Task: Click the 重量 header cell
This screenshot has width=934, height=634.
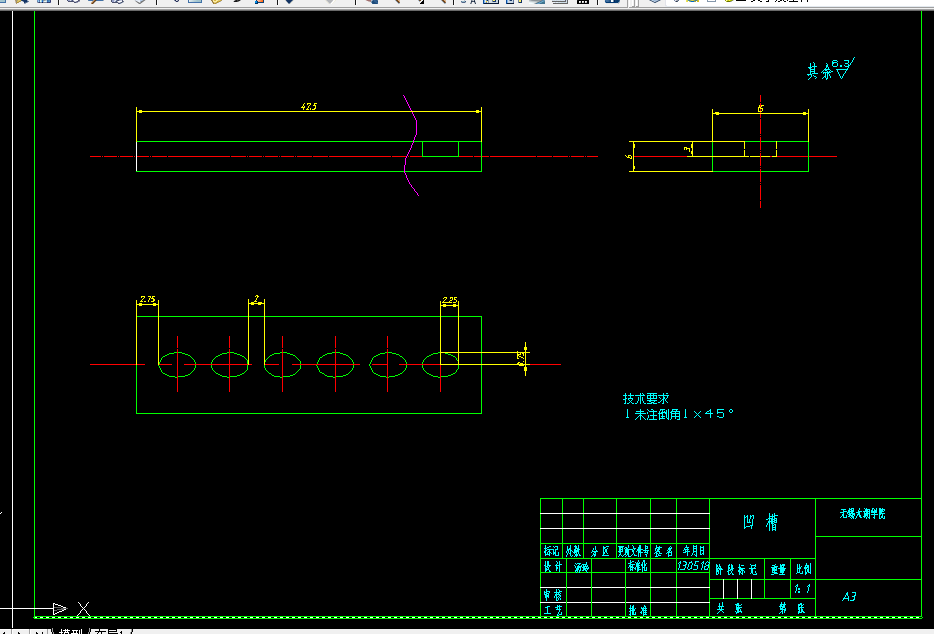Action: [778, 570]
